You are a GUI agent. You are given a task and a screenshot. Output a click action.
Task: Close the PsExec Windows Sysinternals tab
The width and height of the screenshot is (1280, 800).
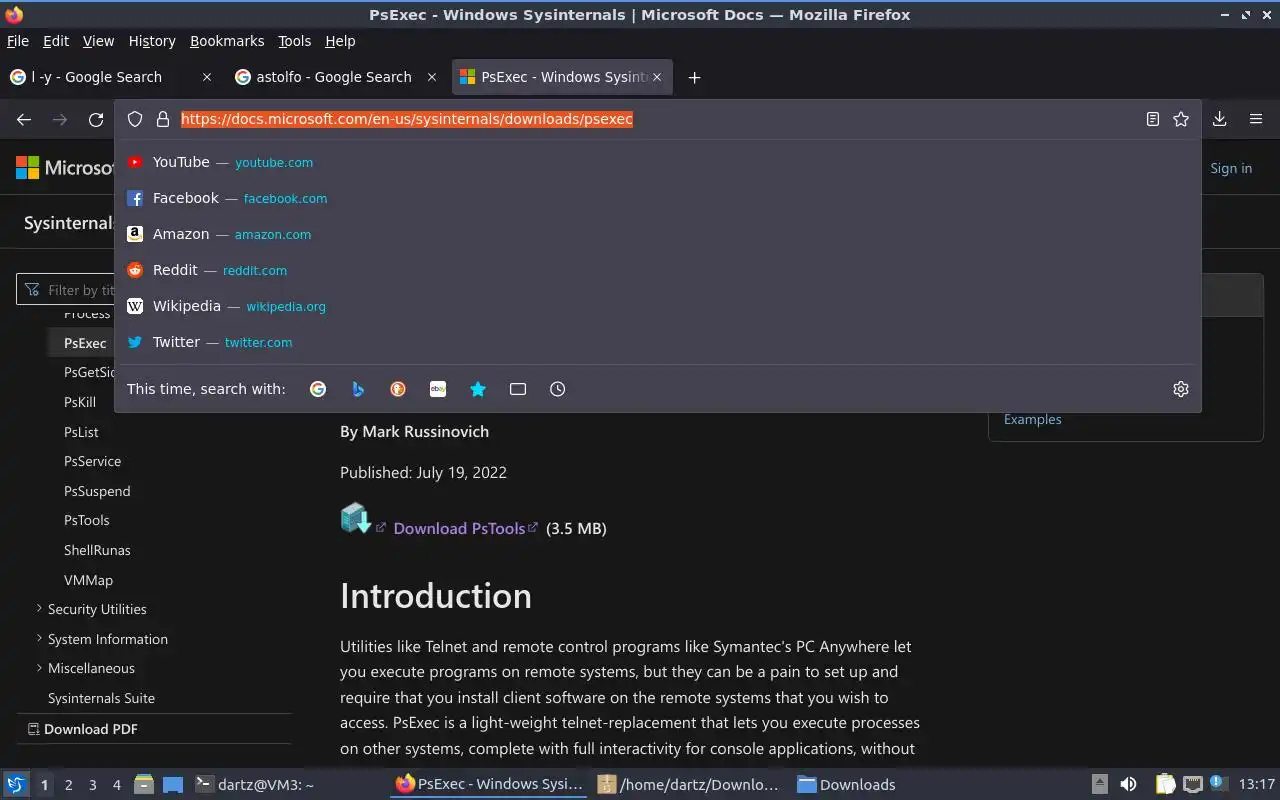(x=657, y=77)
